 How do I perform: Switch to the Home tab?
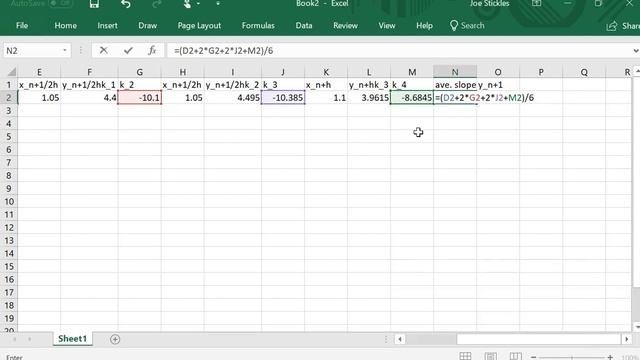pos(65,25)
